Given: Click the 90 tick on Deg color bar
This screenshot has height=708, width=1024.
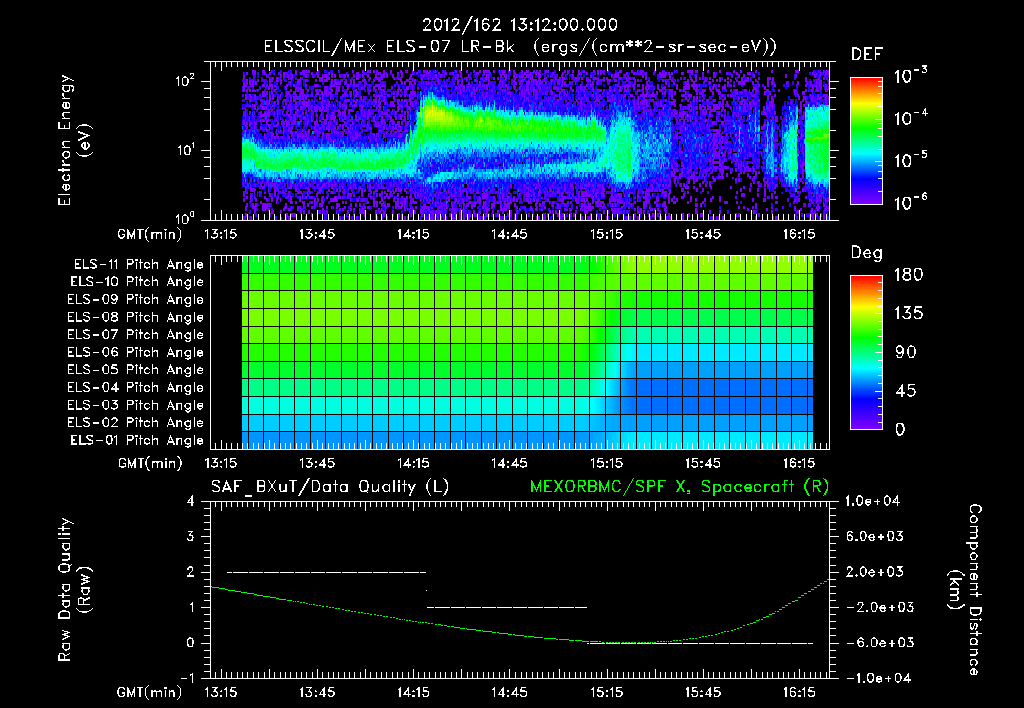Looking at the screenshot, I should [x=906, y=353].
